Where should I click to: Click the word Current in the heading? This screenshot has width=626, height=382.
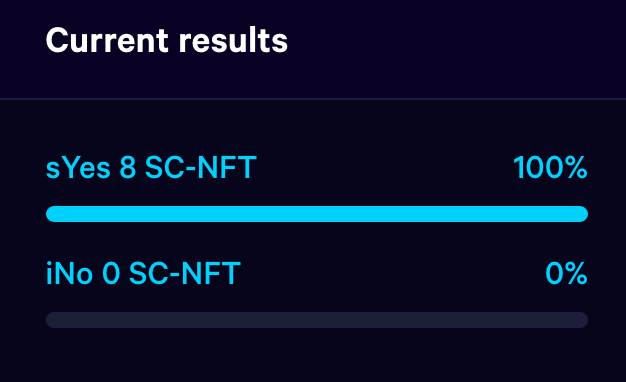[107, 40]
